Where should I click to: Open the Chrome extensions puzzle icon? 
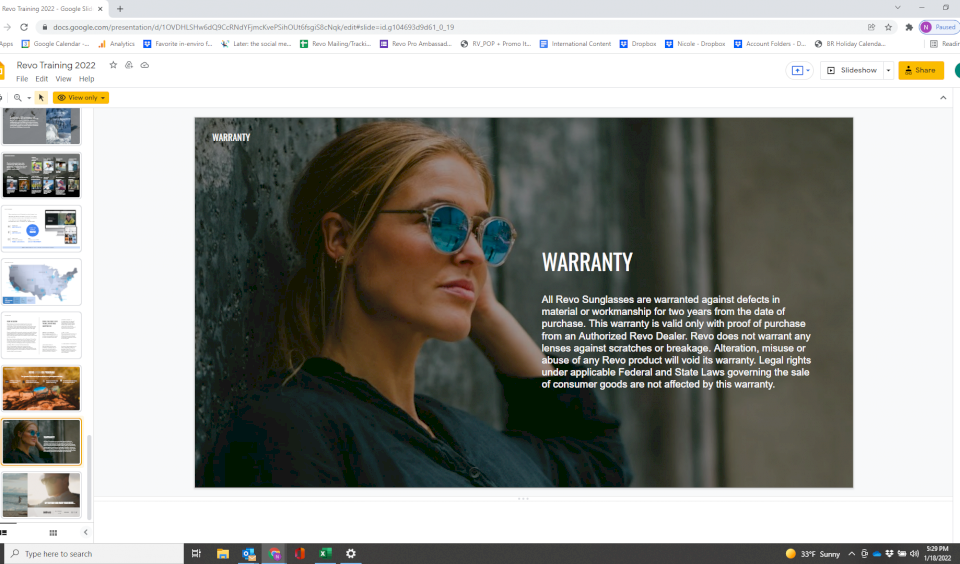tap(908, 27)
